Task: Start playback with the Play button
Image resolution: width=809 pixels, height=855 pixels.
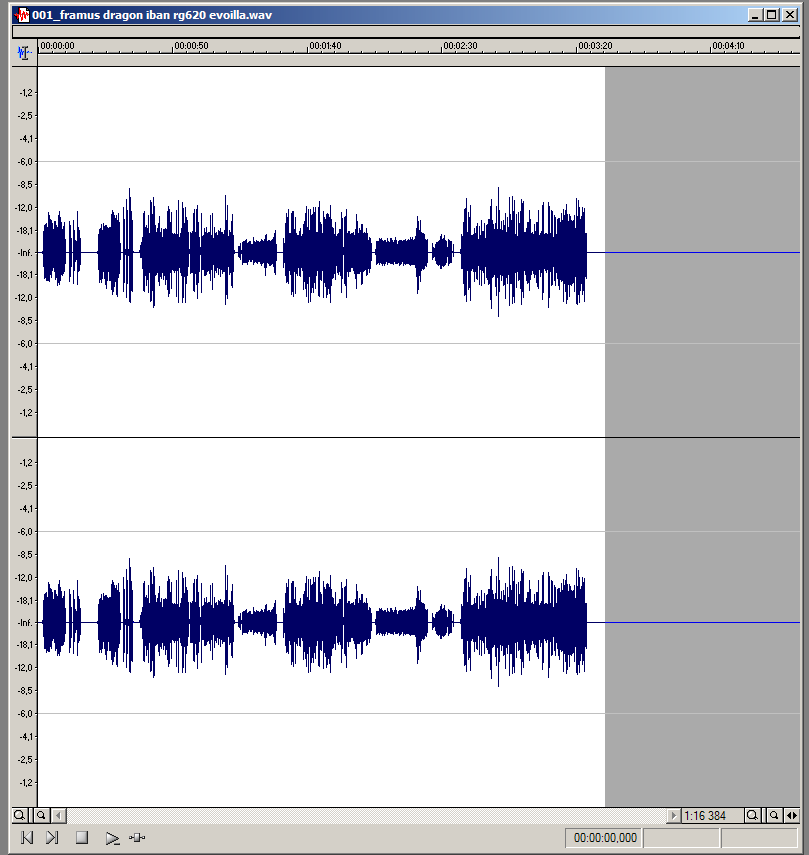Action: coord(112,838)
